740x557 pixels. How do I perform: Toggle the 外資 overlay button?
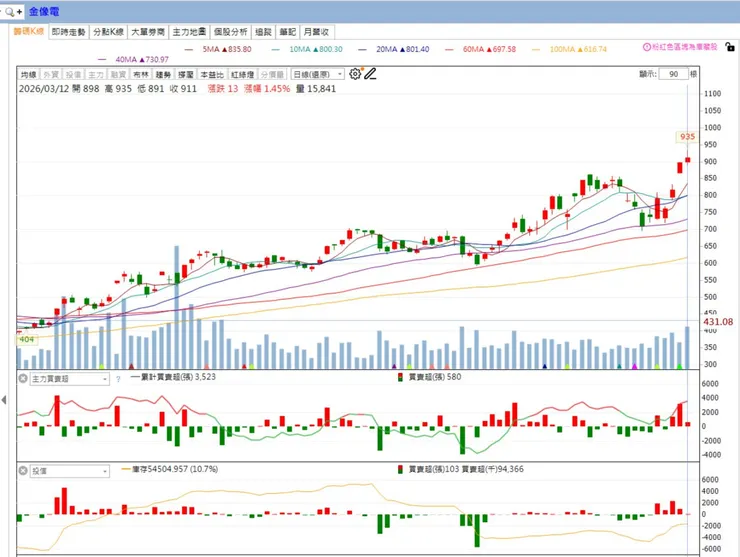pos(50,75)
